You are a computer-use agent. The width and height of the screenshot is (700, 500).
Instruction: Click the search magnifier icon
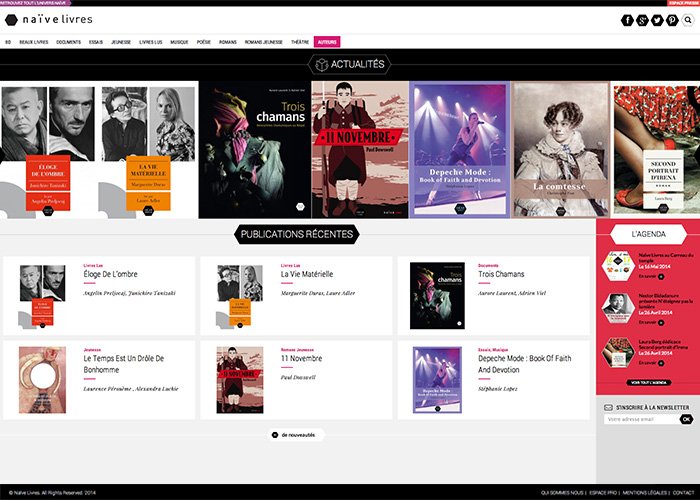click(x=688, y=20)
